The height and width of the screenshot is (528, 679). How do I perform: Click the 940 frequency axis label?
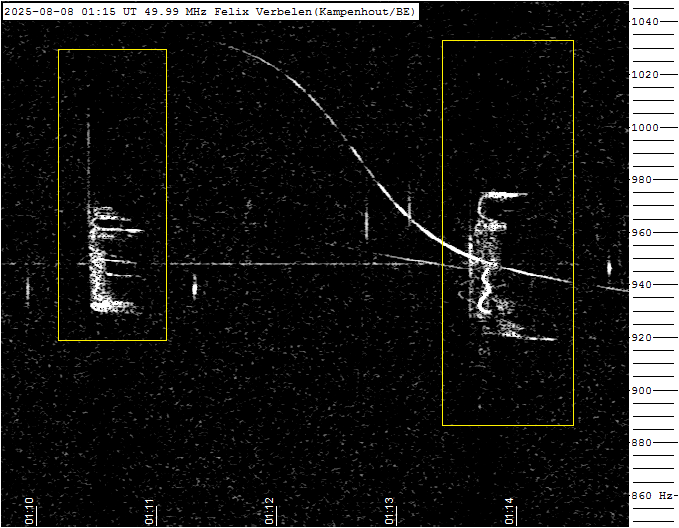point(642,285)
